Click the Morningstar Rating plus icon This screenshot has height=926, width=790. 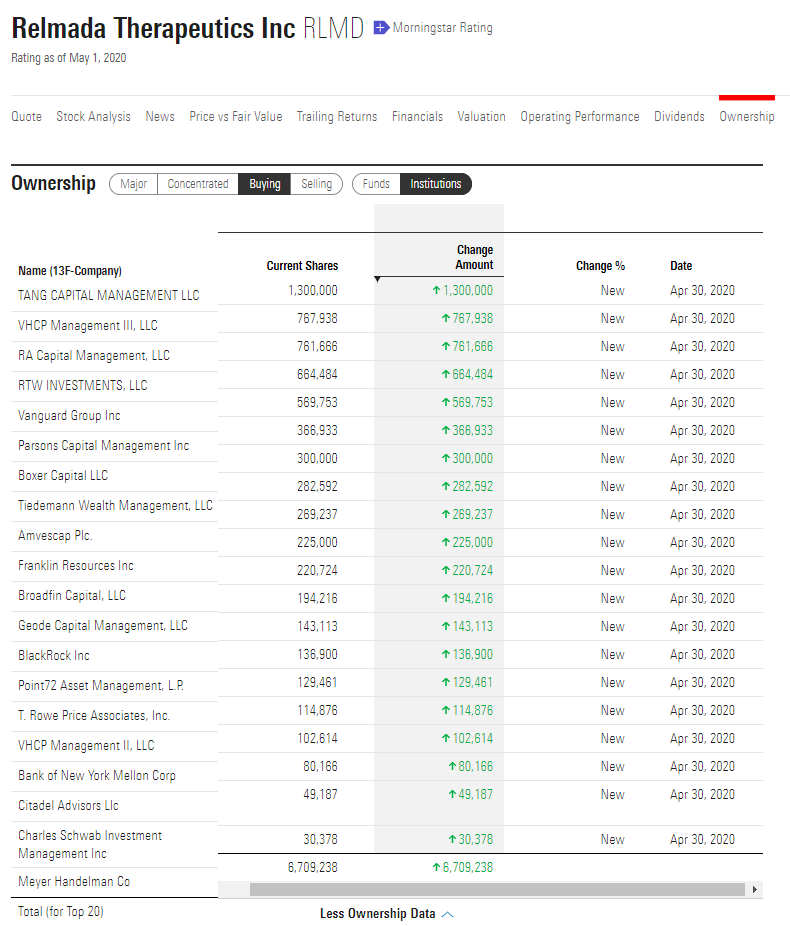tap(381, 28)
